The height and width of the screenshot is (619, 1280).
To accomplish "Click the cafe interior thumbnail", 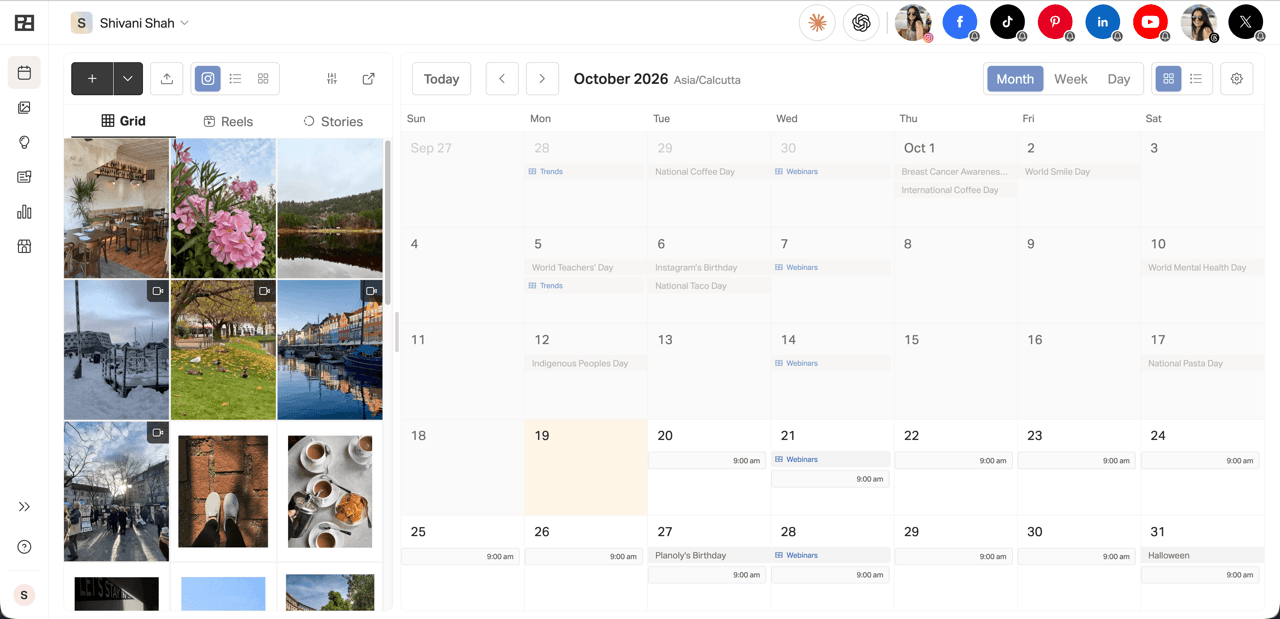I will [x=116, y=208].
